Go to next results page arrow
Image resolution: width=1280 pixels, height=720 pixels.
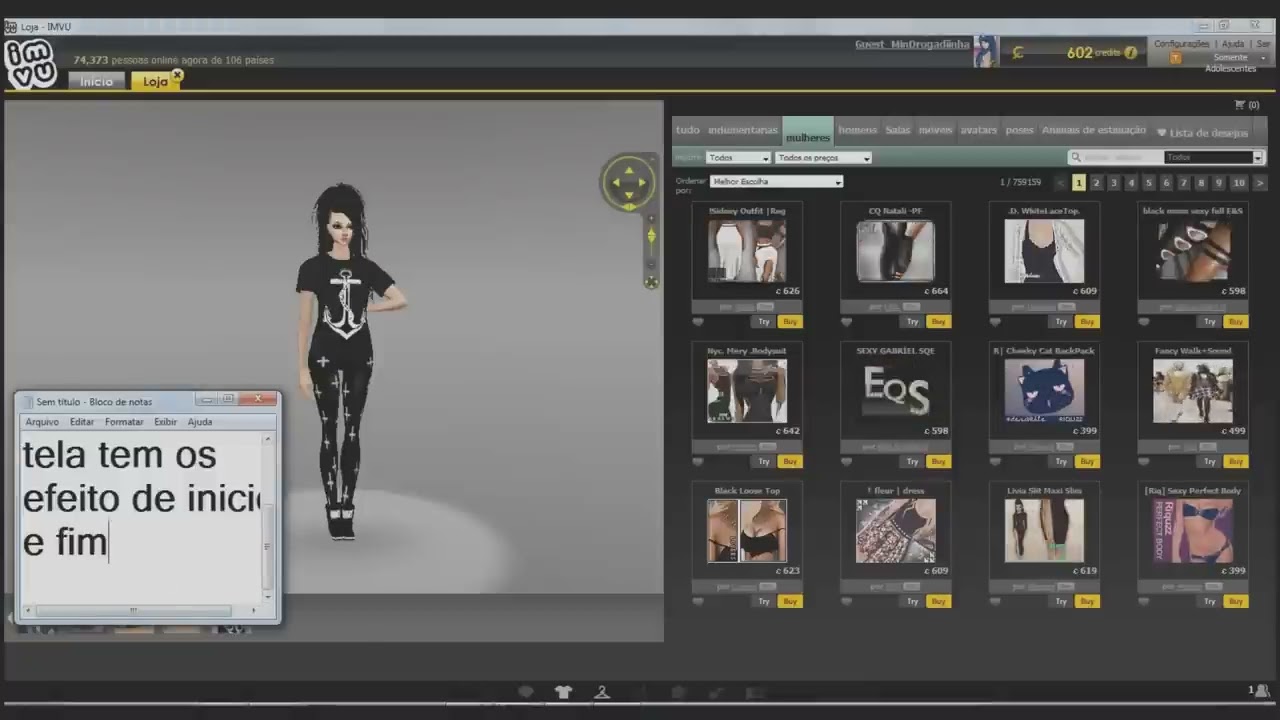tap(1259, 183)
